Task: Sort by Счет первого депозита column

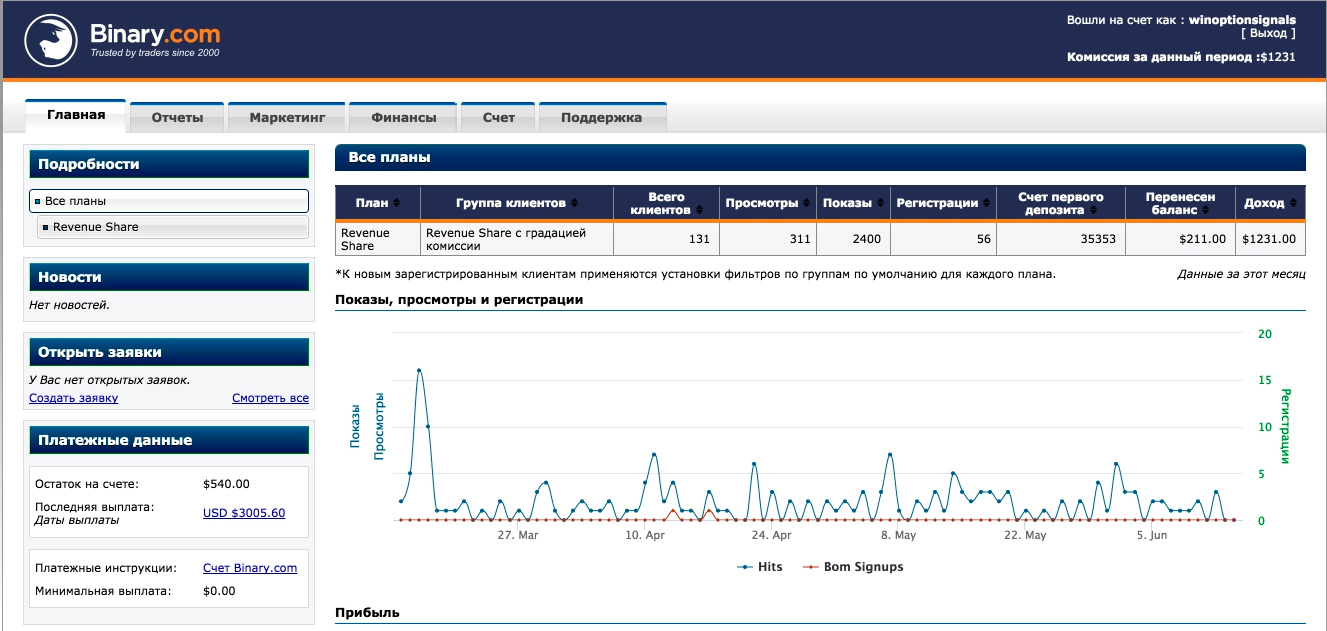Action: 1109,210
